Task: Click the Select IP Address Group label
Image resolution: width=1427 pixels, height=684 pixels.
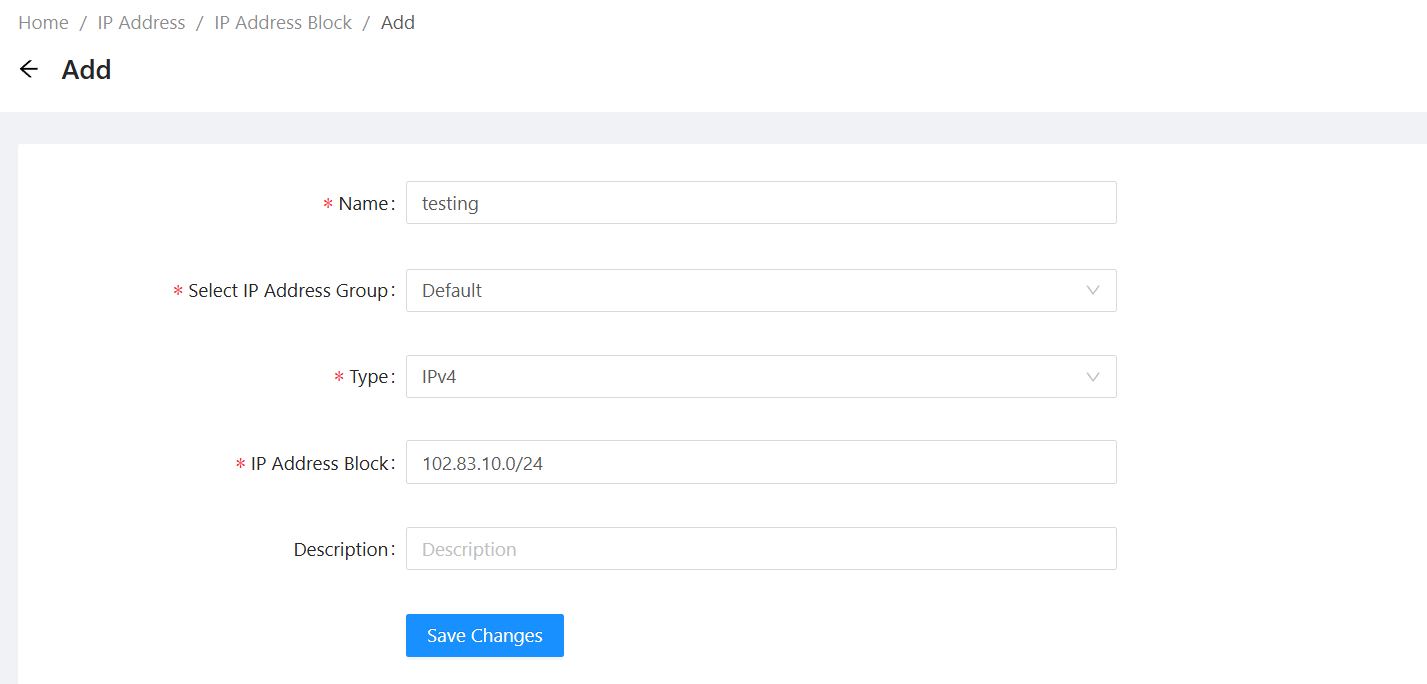Action: 288,290
